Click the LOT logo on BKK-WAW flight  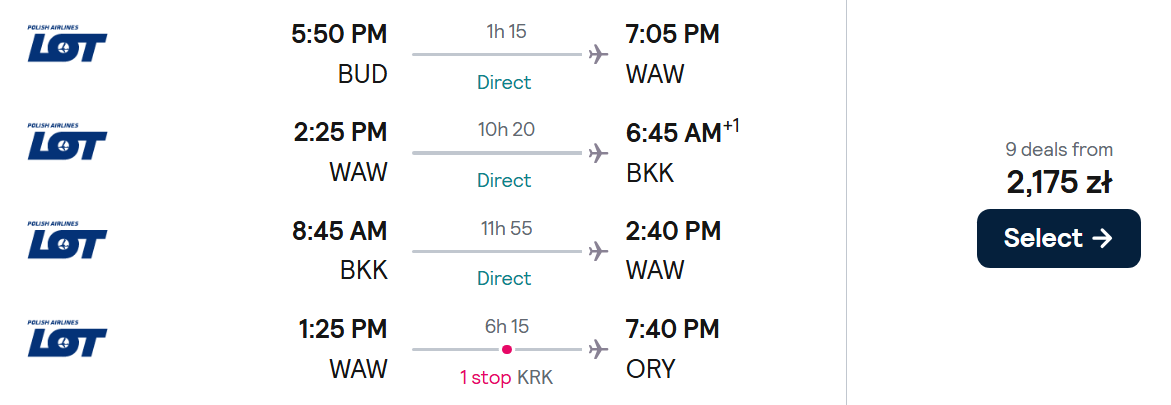67,240
